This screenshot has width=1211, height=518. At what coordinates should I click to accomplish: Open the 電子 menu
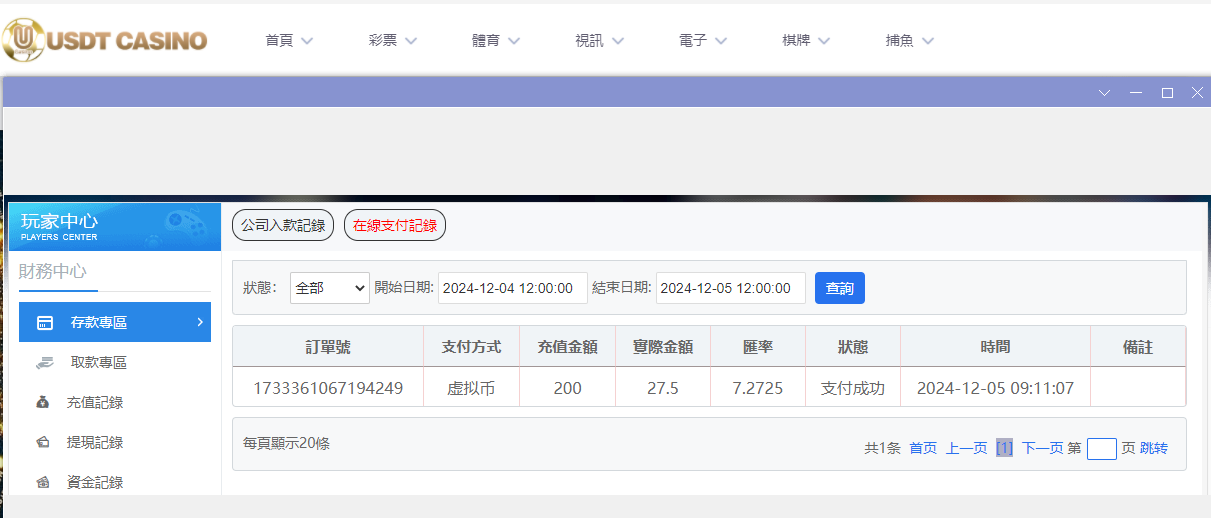[x=702, y=41]
